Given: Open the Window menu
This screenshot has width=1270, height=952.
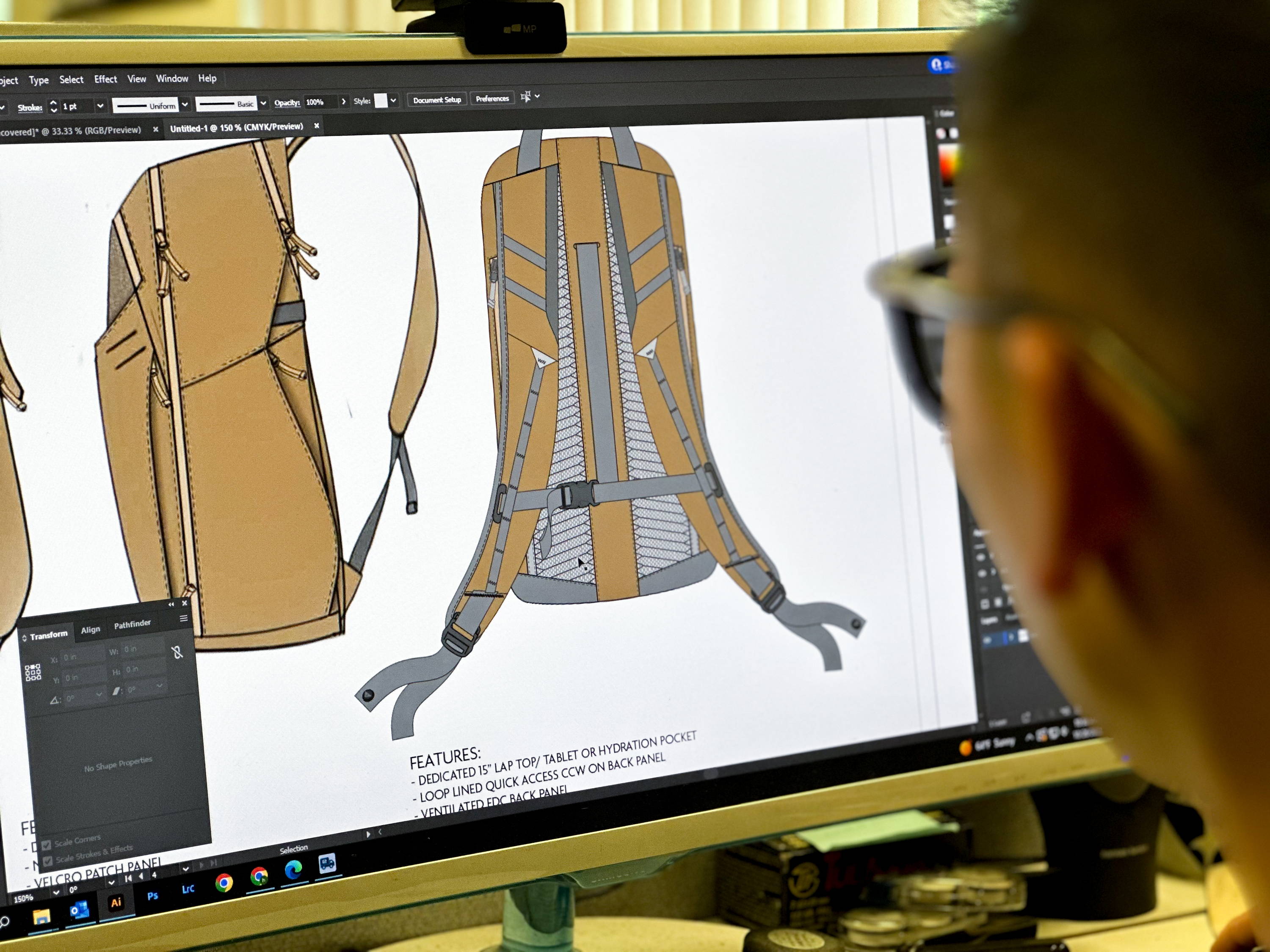Looking at the screenshot, I should click(x=172, y=78).
